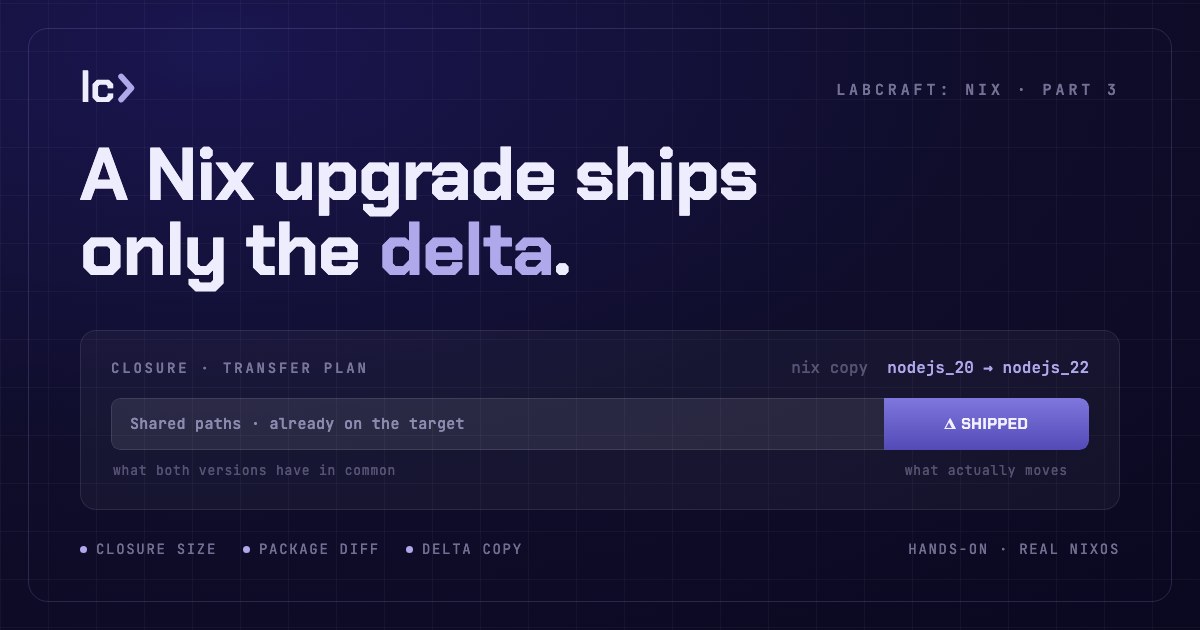Image resolution: width=1200 pixels, height=630 pixels.
Task: Click the nodejs_22 target version
Action: (1046, 368)
